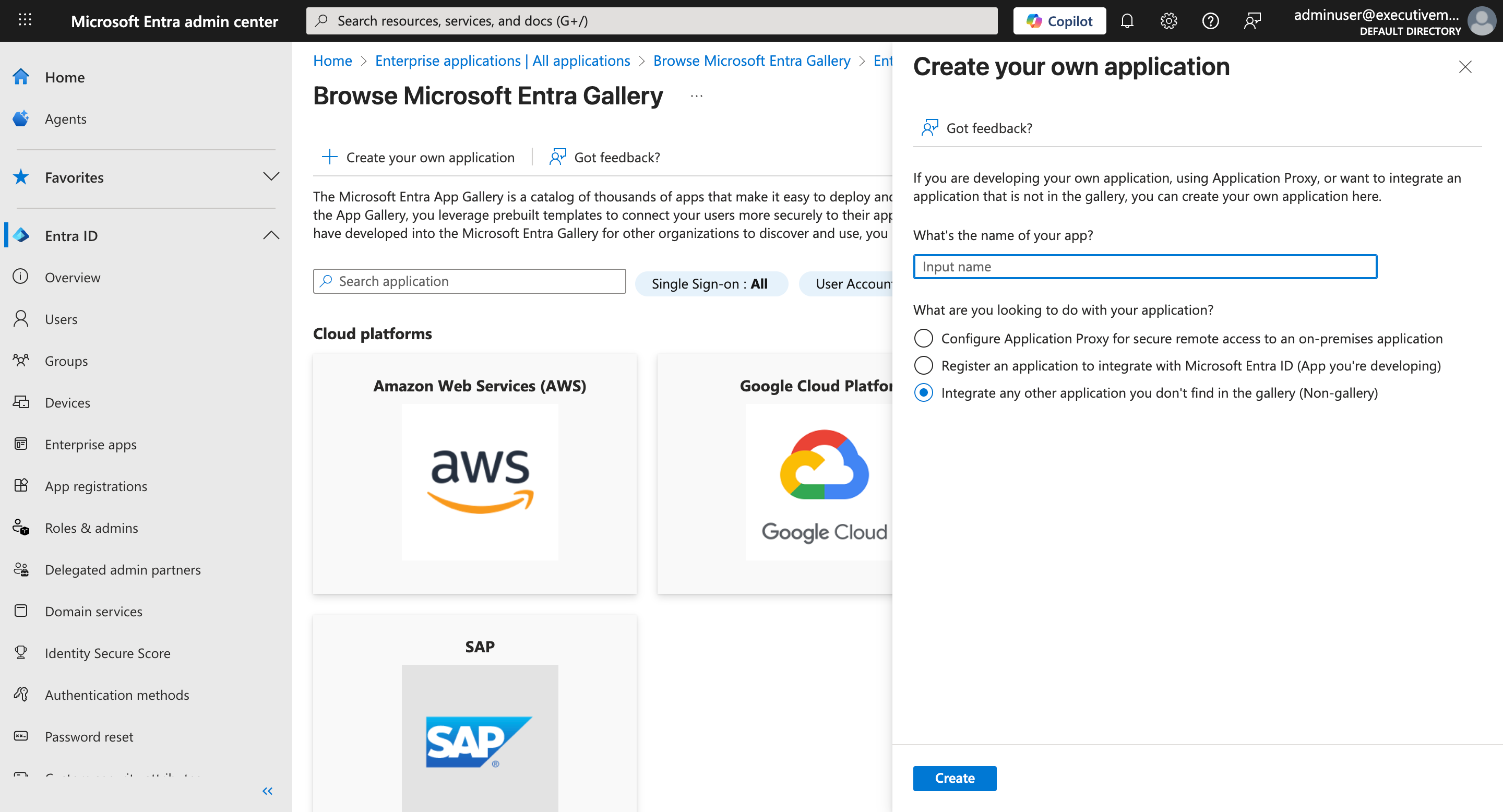Open the Single Sign-on filter dropdown
The height and width of the screenshot is (812, 1503).
point(711,284)
